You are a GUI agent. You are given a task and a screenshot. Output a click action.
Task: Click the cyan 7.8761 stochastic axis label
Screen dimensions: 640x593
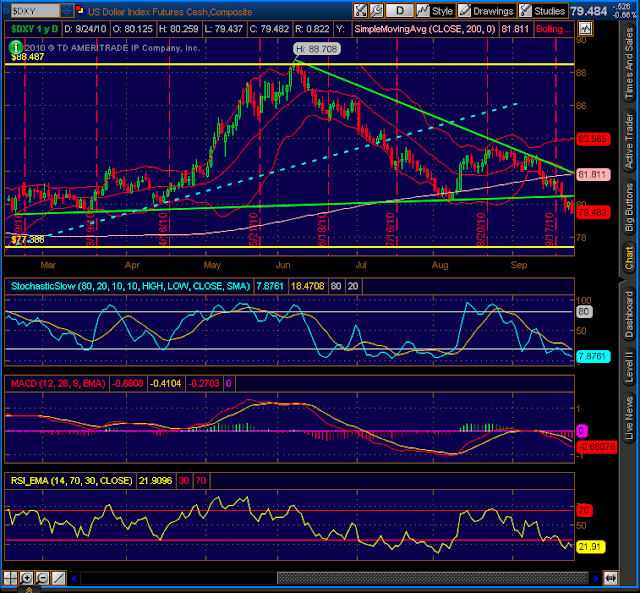(x=593, y=356)
